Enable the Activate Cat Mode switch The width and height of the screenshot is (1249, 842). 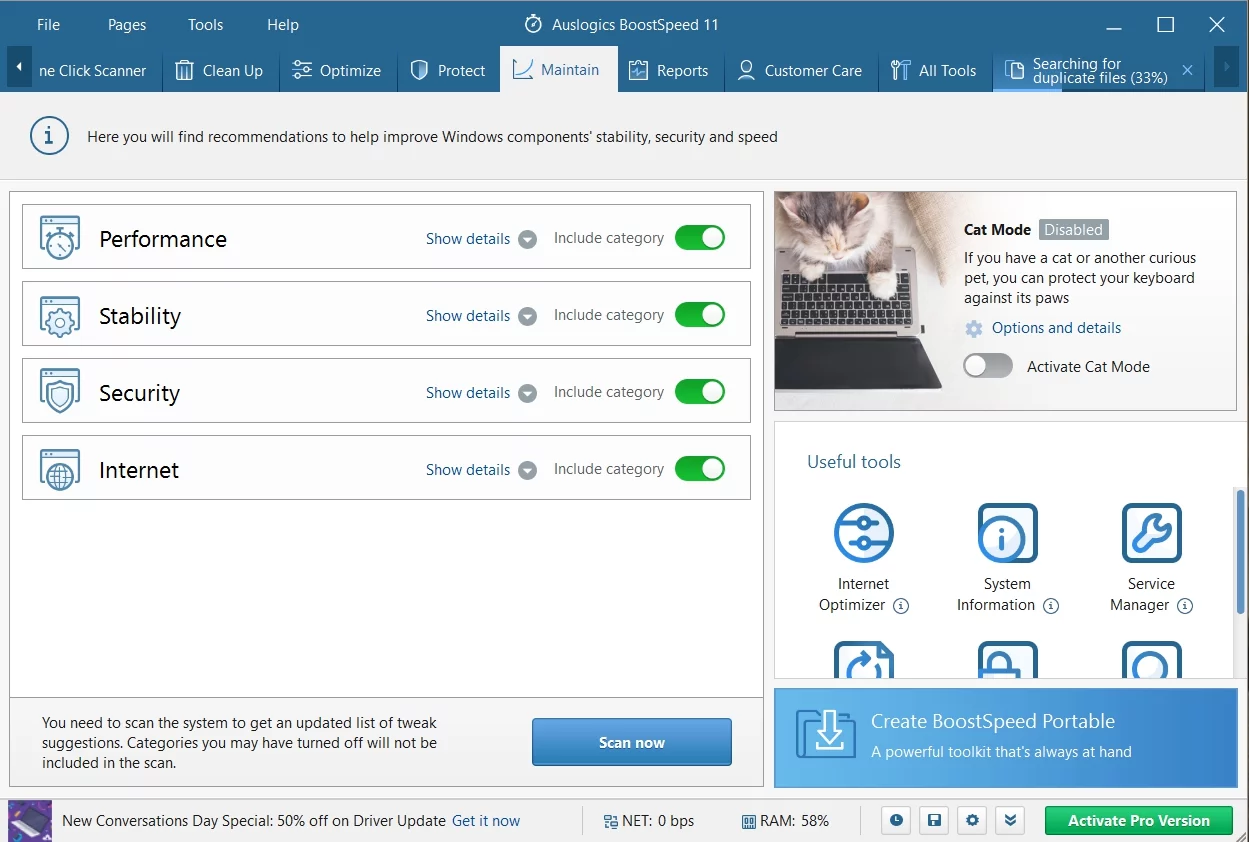[x=988, y=366]
